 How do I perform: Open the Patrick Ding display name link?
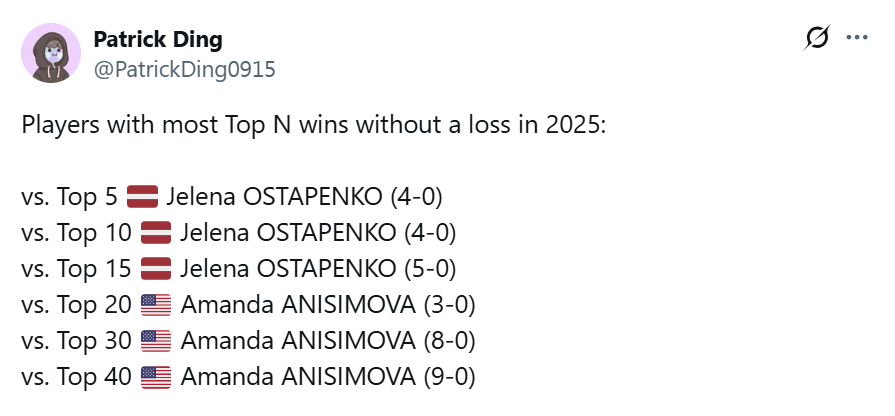click(x=158, y=40)
